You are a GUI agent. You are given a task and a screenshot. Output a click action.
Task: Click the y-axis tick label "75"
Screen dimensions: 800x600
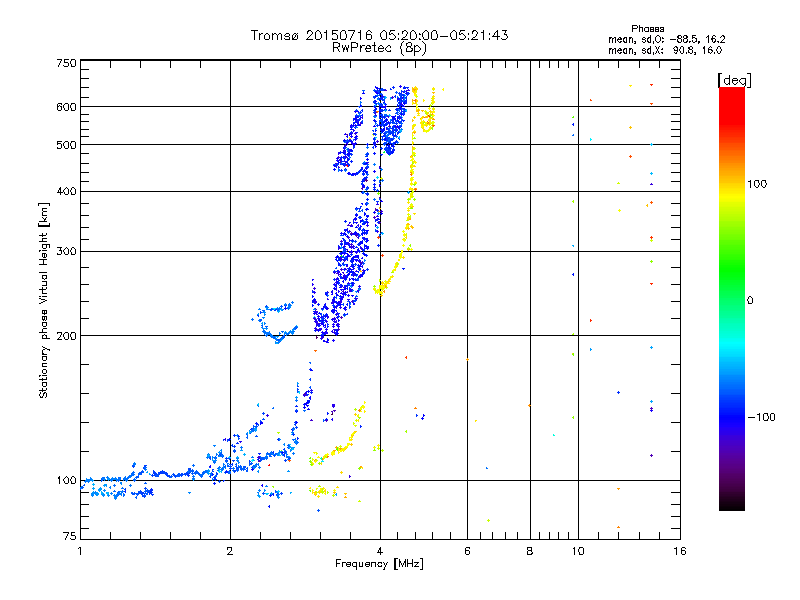point(70,536)
